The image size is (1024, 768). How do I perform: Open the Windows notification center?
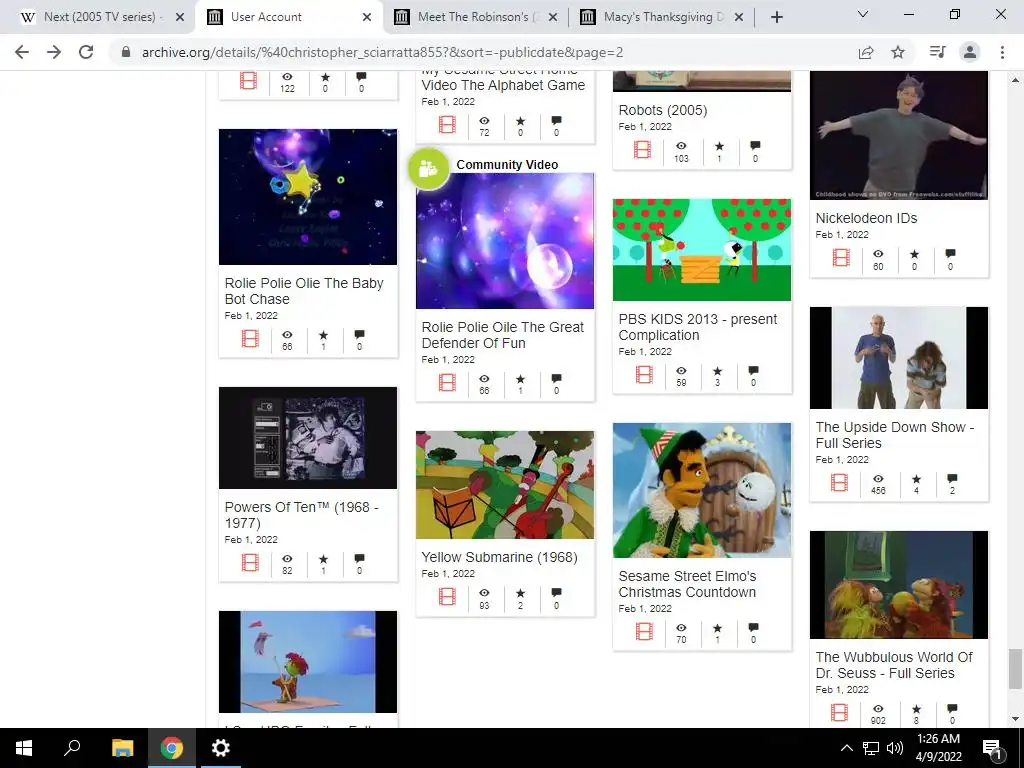click(992, 748)
